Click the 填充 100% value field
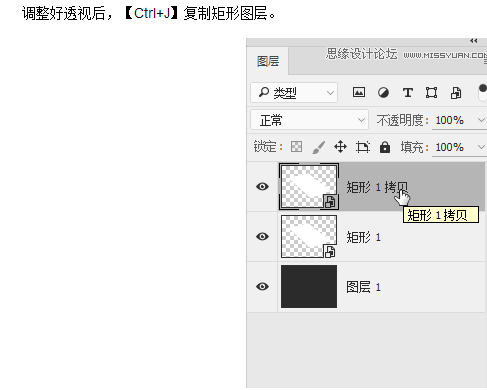487x390 pixels. [450, 147]
